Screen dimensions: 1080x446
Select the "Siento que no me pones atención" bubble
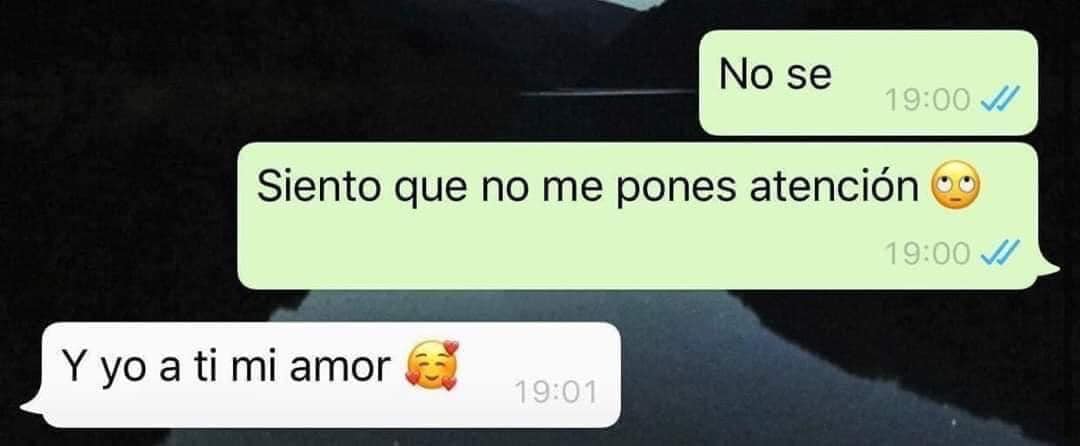click(637, 215)
